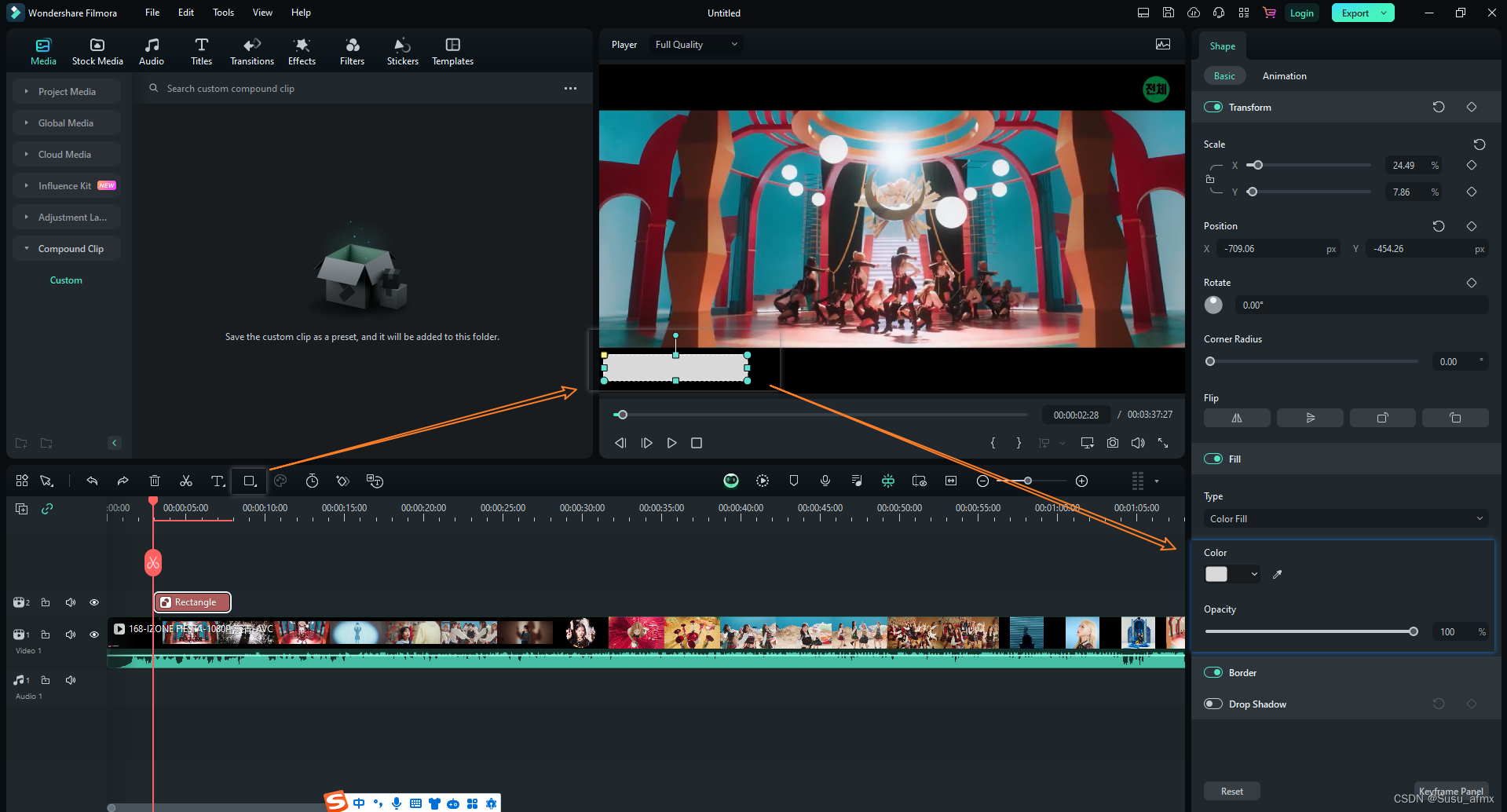Image resolution: width=1507 pixels, height=812 pixels.
Task: Hide track 2 with eye icon
Action: (94, 602)
